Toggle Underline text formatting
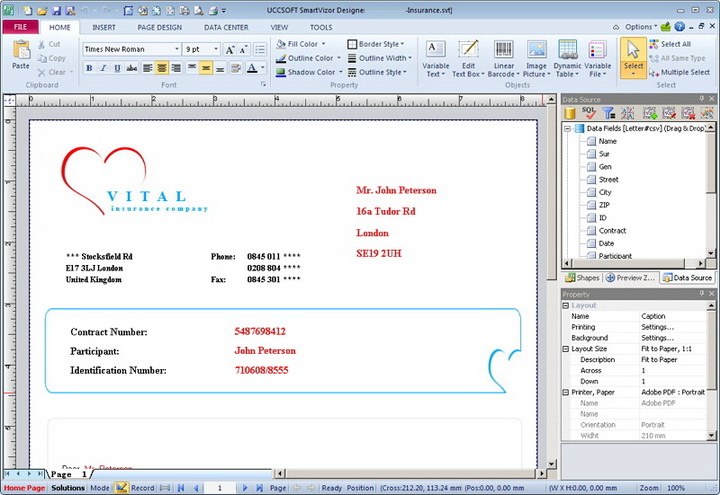 coord(117,68)
